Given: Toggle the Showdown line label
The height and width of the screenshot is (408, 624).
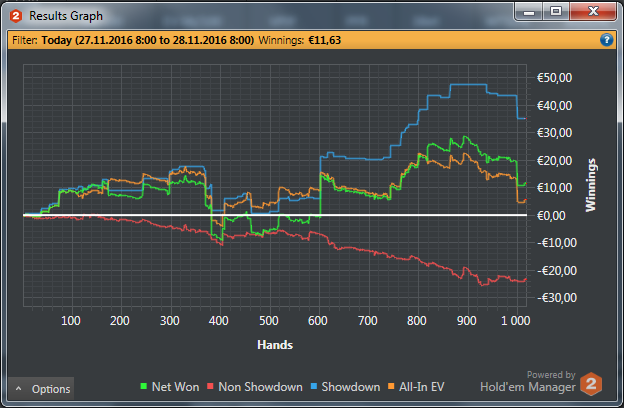Looking at the screenshot, I should click(x=351, y=388).
